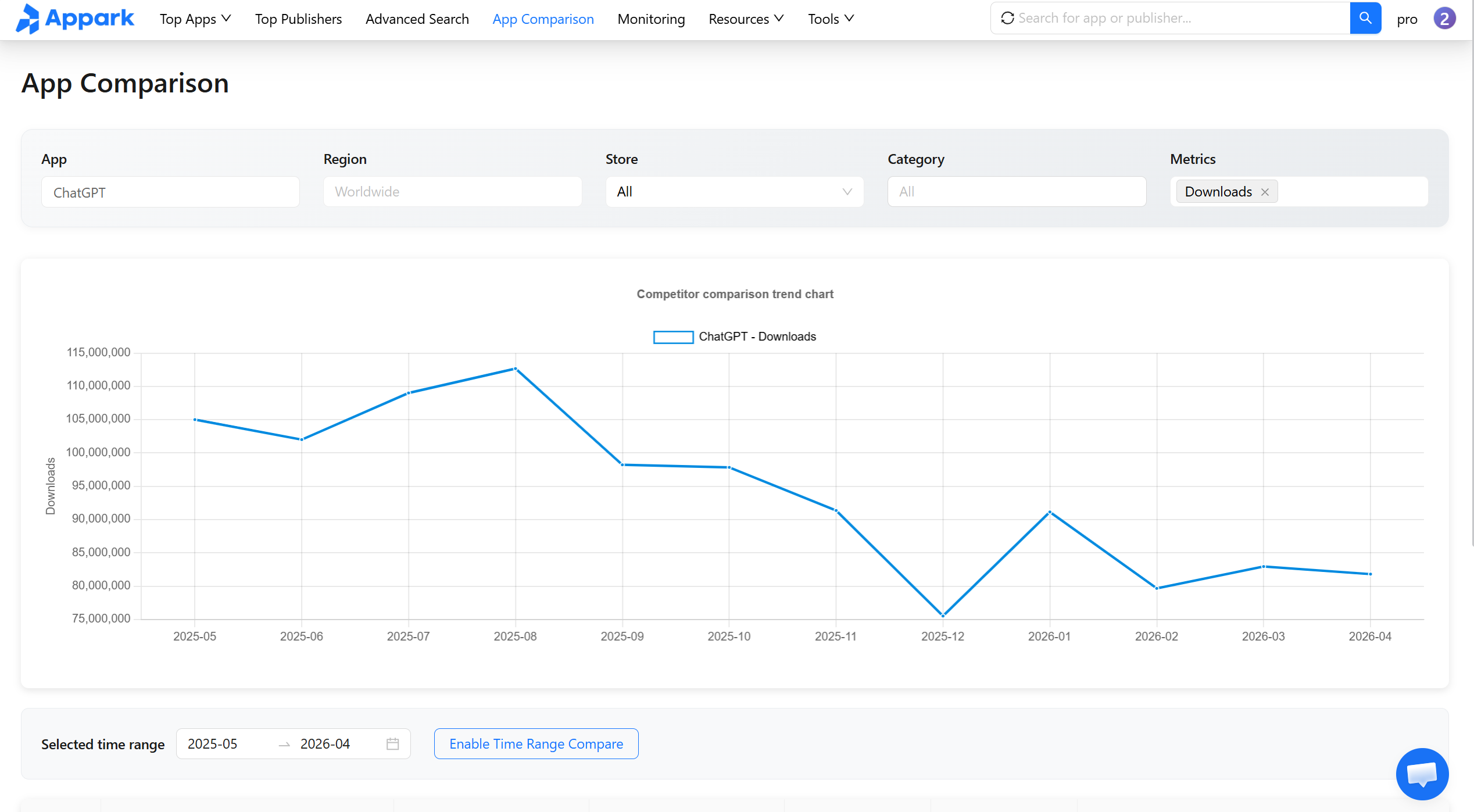Open the Category selector showing All

[1017, 192]
